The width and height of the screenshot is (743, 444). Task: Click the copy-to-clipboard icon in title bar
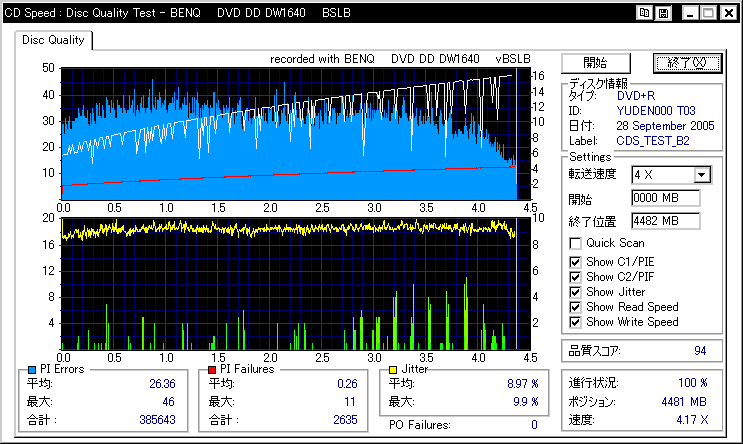pyautogui.click(x=644, y=13)
